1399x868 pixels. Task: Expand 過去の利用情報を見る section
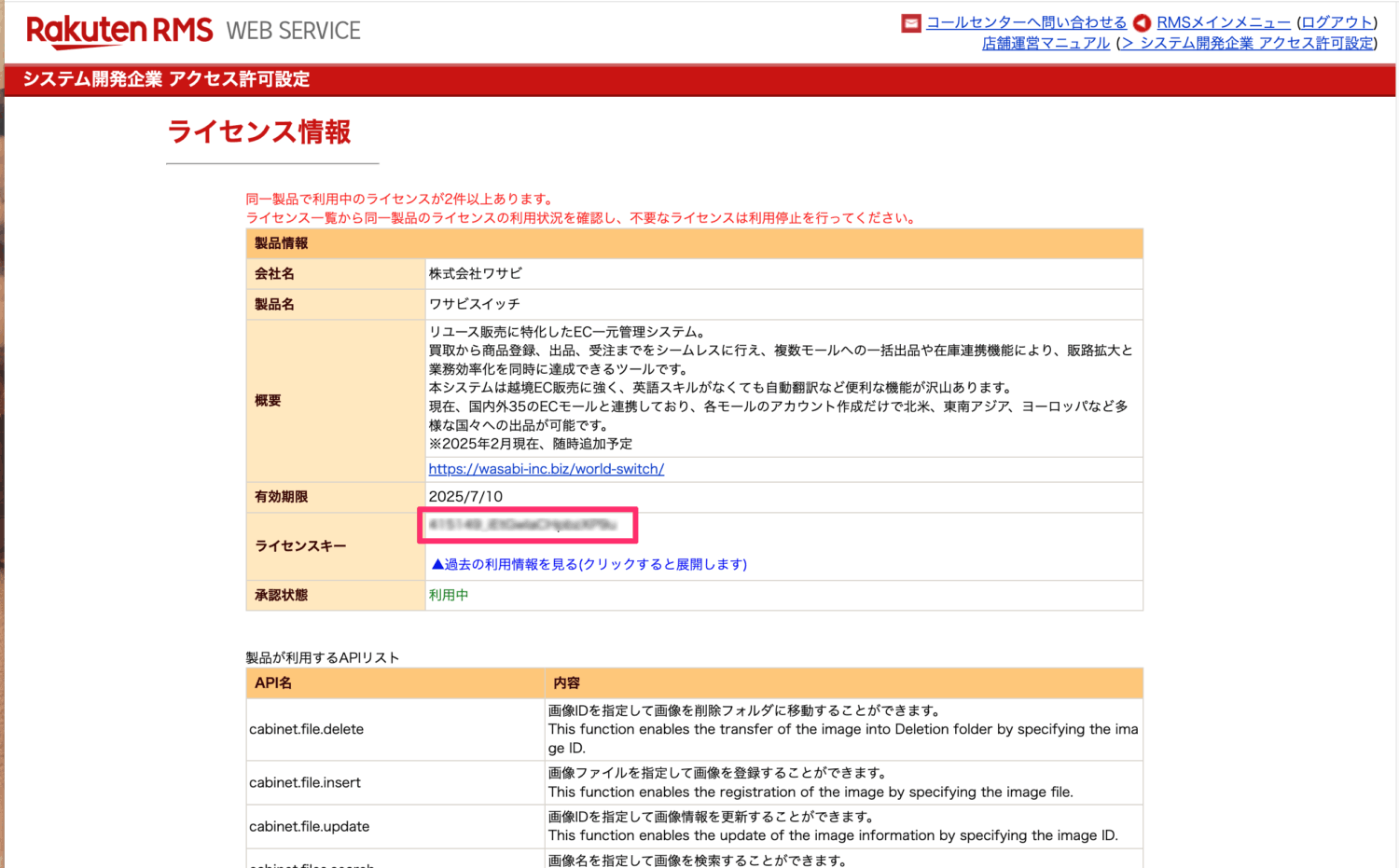(x=589, y=564)
